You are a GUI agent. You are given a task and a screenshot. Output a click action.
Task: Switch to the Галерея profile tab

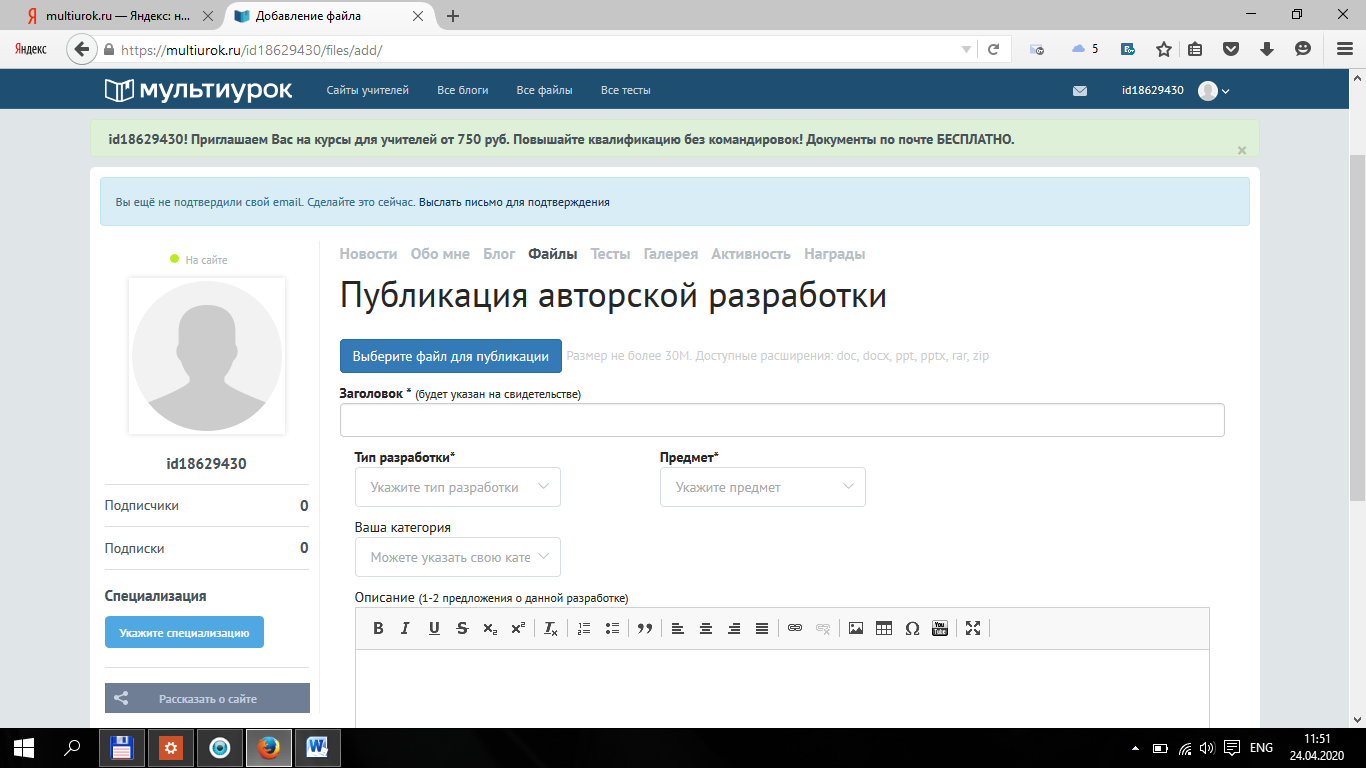[671, 254]
